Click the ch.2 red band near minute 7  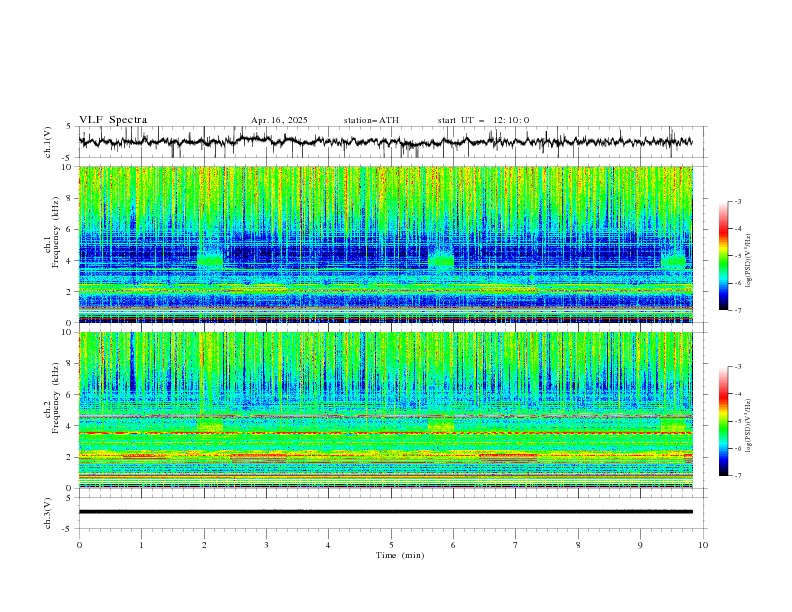coord(508,456)
